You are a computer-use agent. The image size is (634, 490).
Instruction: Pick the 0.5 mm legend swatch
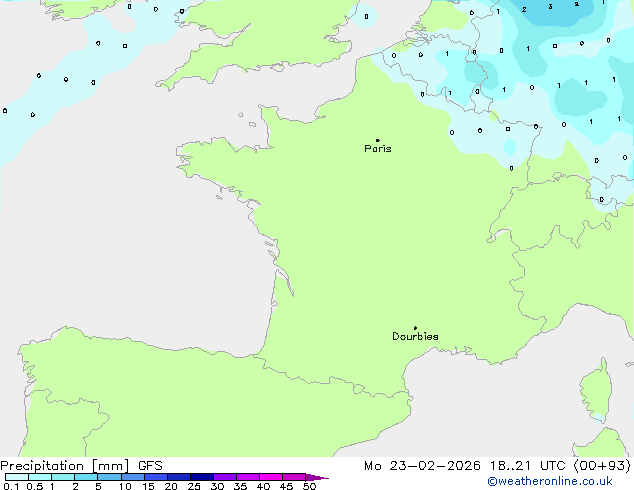40,477
